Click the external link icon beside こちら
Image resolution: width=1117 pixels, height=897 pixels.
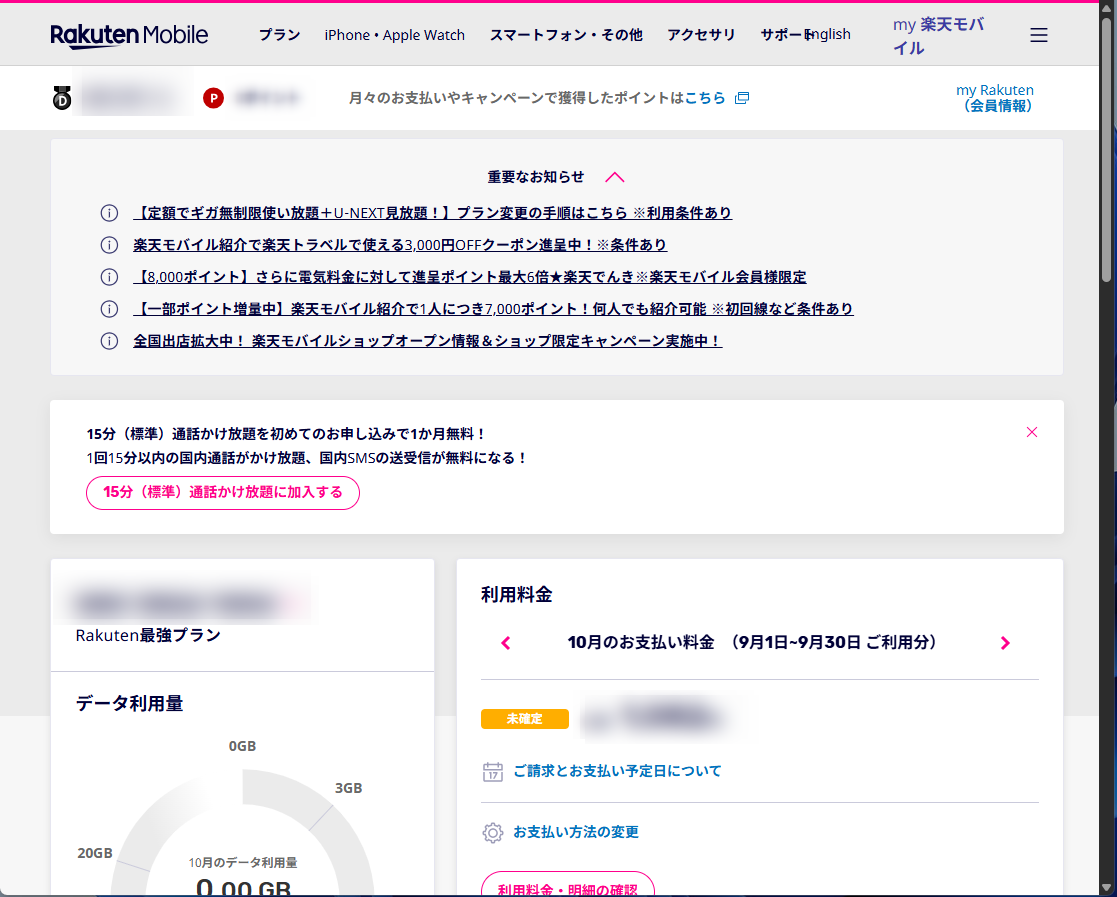[x=741, y=98]
